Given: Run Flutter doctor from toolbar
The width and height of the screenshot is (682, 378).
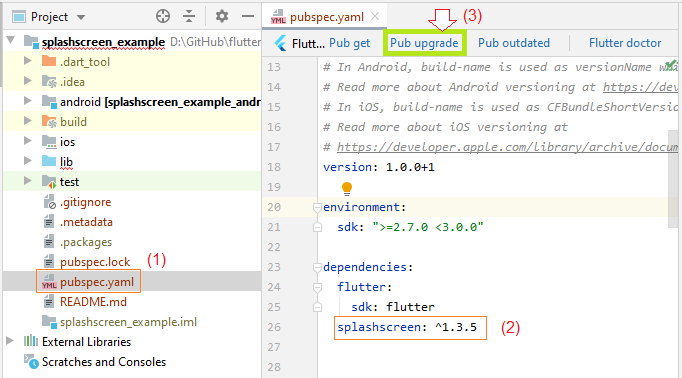Looking at the screenshot, I should tap(625, 43).
